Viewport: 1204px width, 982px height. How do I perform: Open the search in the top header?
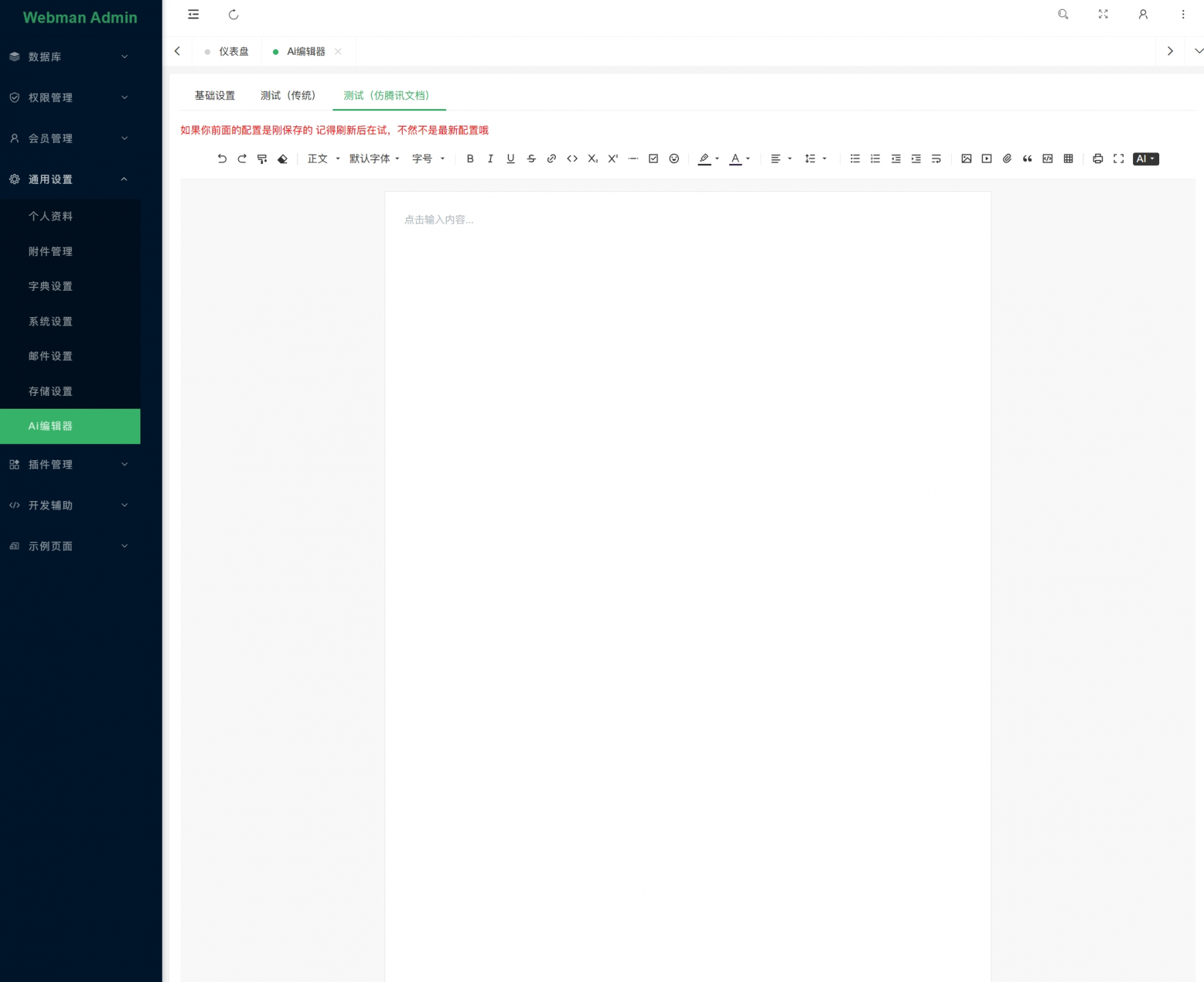pyautogui.click(x=1063, y=14)
